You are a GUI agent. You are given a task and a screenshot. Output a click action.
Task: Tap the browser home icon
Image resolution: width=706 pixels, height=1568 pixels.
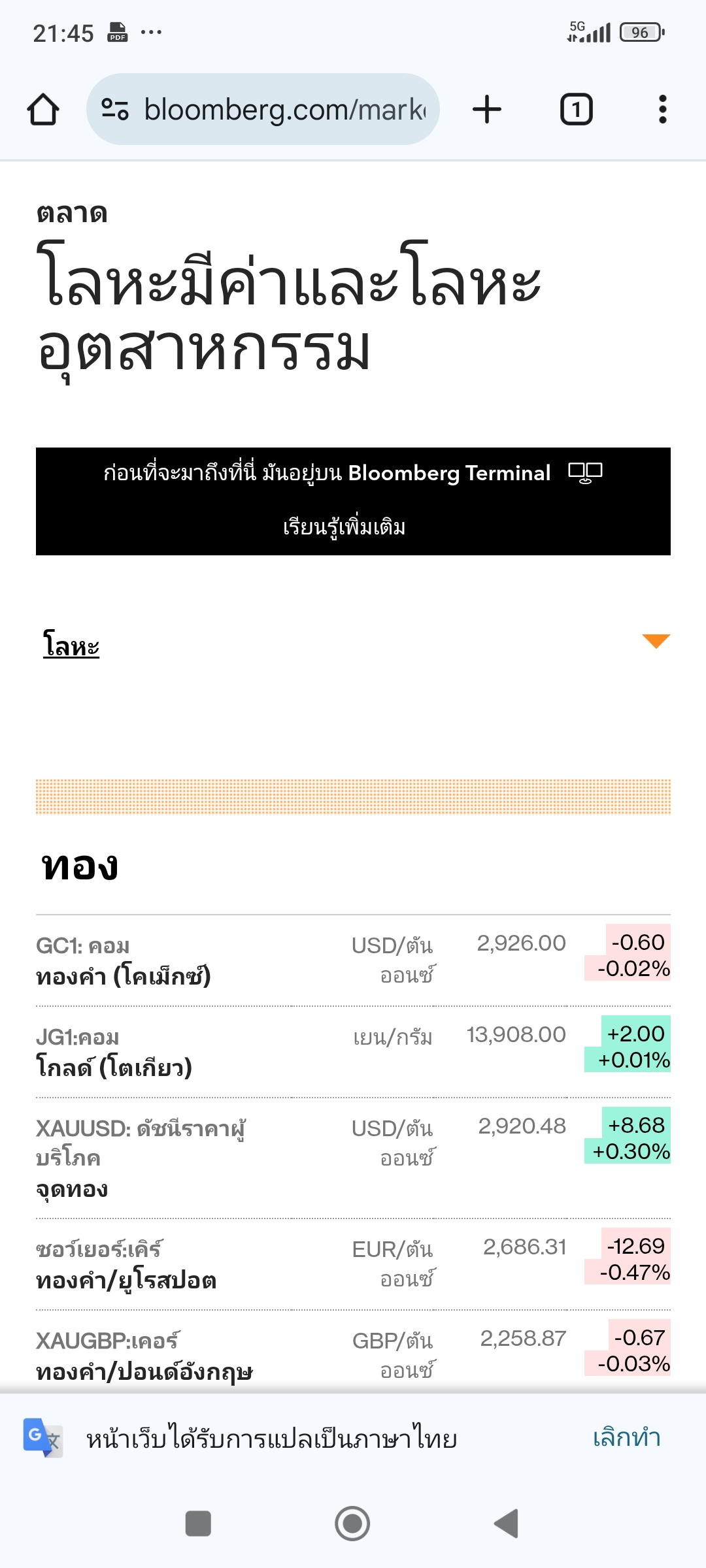point(43,109)
